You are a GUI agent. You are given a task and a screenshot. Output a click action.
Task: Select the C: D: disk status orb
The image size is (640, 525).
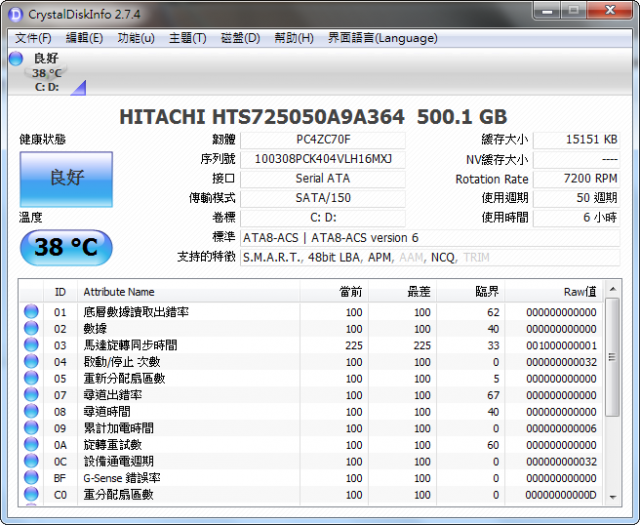(16, 58)
